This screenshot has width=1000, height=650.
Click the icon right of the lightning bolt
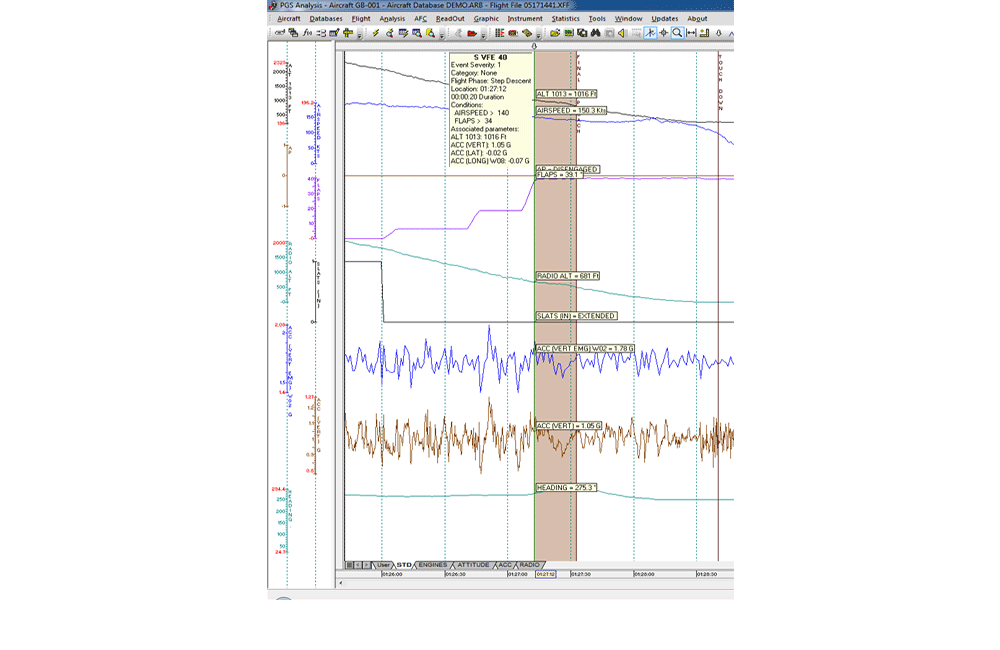[389, 33]
